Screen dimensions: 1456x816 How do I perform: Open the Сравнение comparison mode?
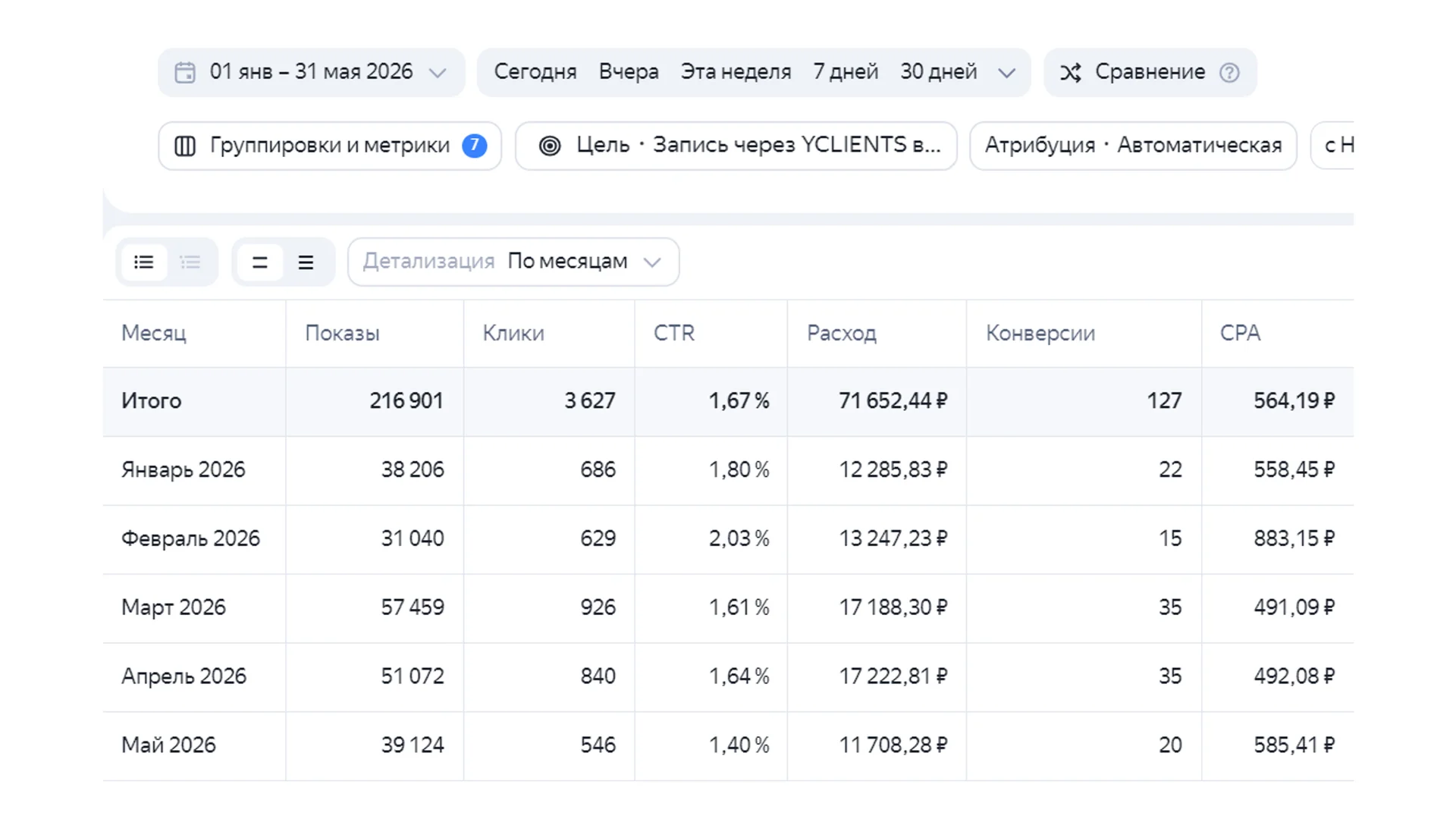[x=1150, y=72]
